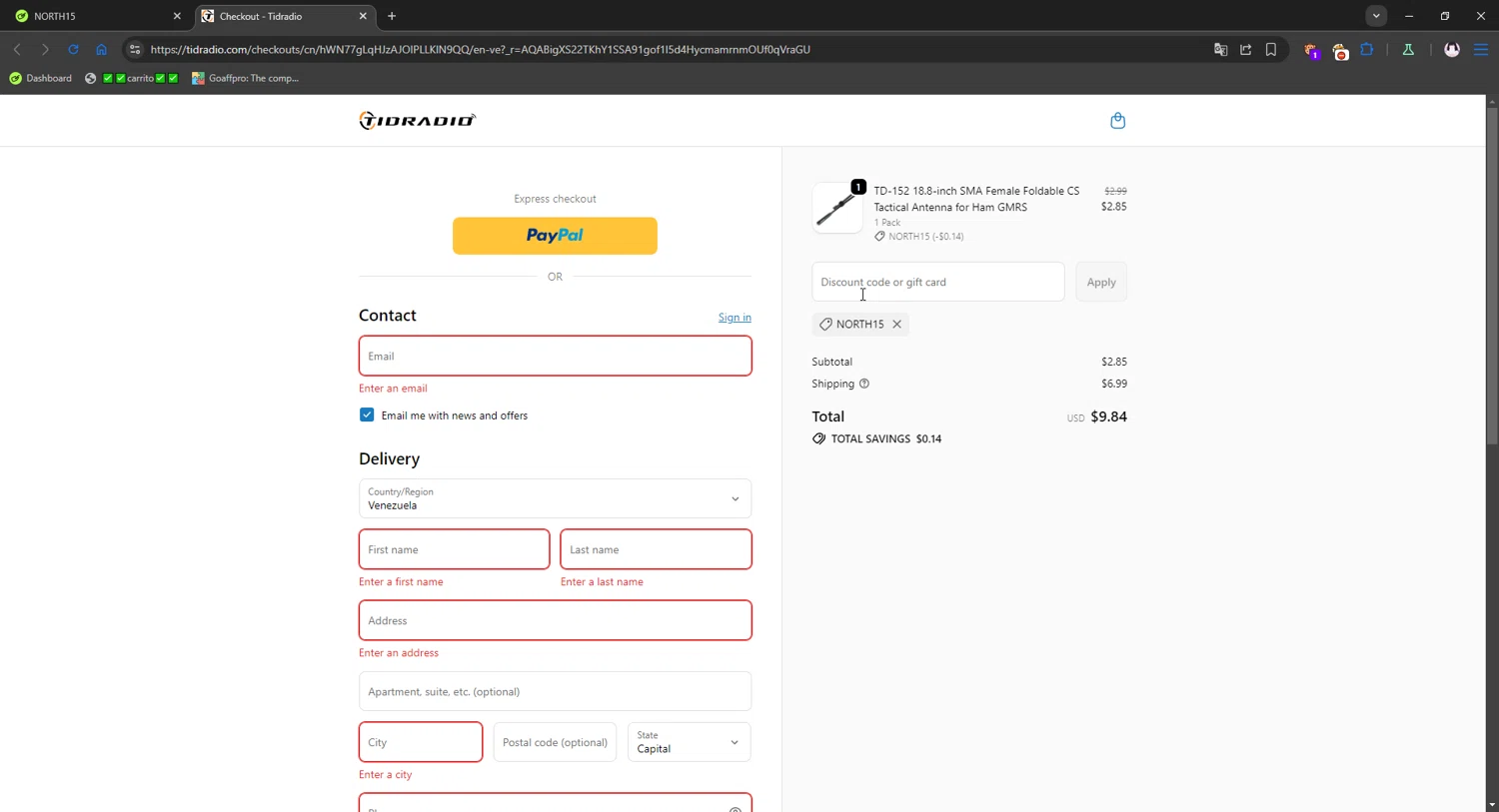The height and width of the screenshot is (812, 1499).
Task: Focus the Address field
Action: 555,620
